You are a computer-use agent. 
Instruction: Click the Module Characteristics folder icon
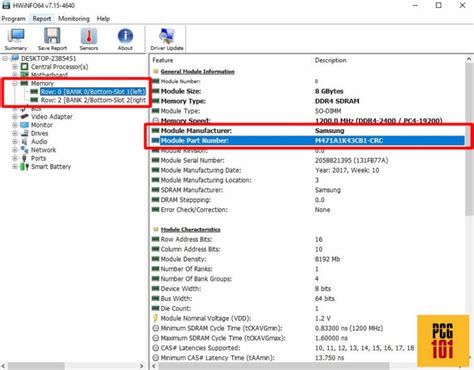coord(155,229)
